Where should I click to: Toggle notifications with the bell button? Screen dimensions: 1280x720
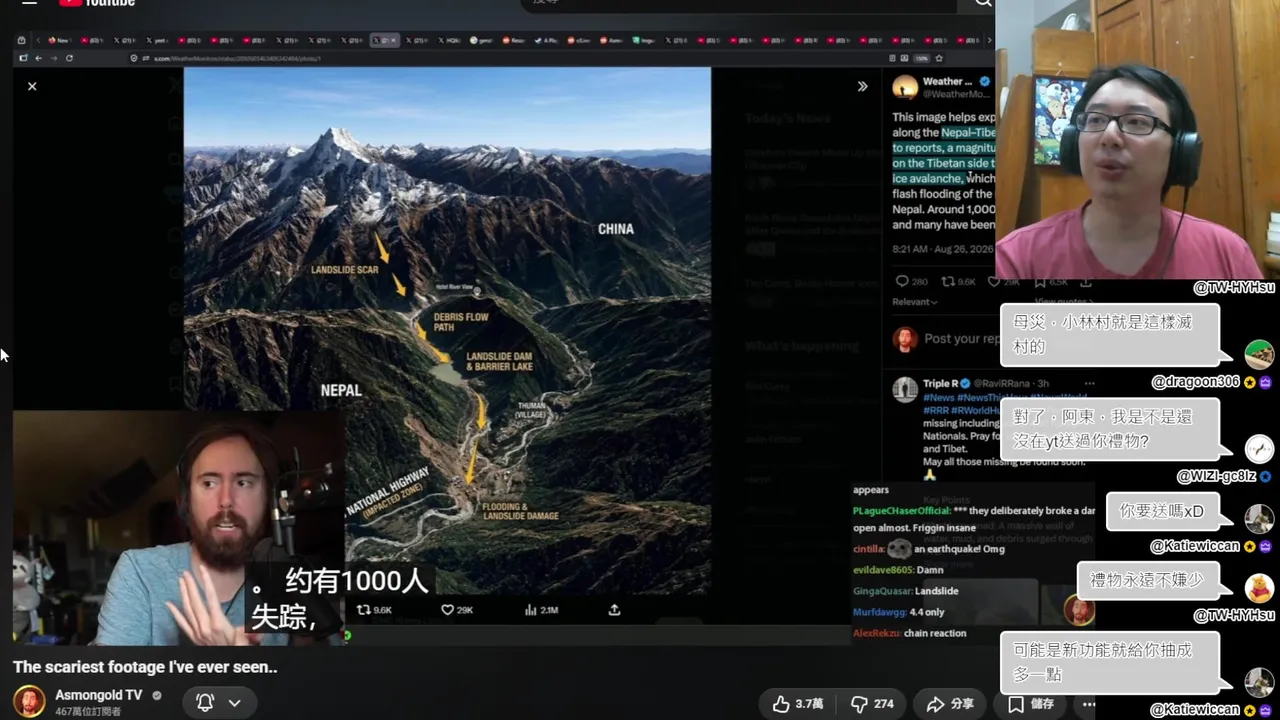tap(205, 703)
